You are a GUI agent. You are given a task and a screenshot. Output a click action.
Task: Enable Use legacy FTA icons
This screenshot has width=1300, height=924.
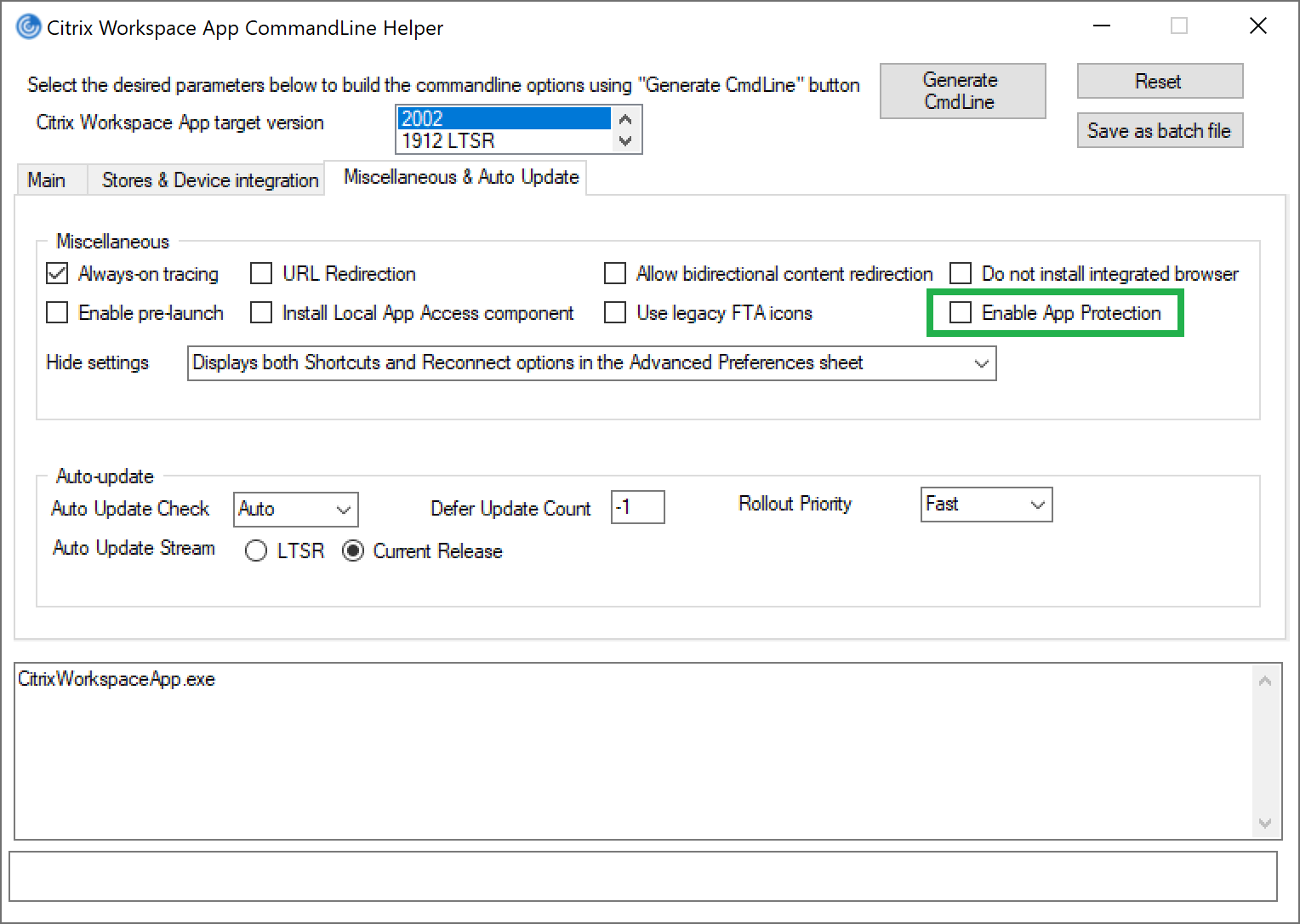click(615, 313)
